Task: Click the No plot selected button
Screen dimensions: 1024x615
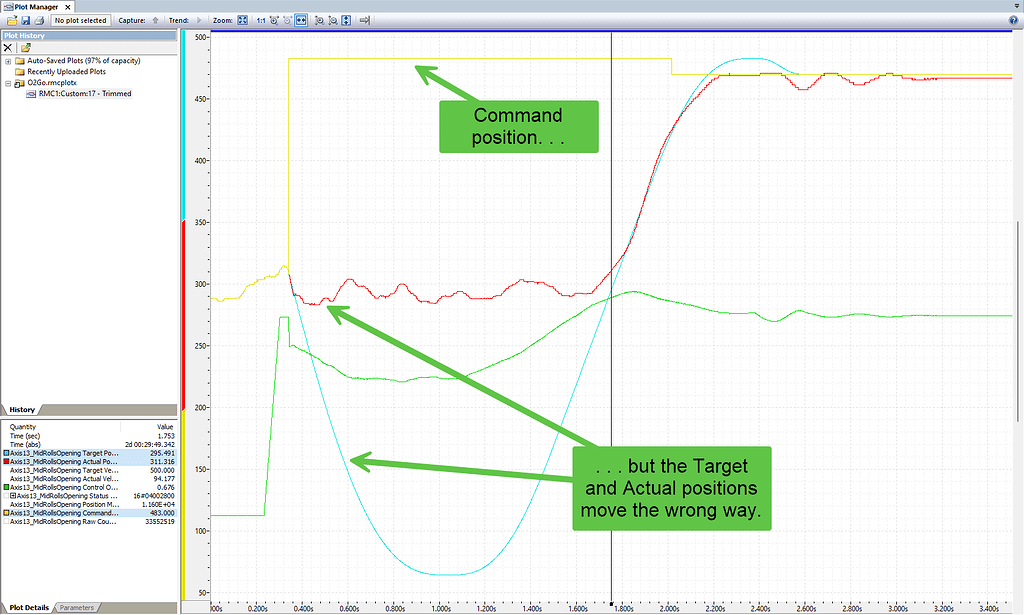Action: [x=80, y=19]
